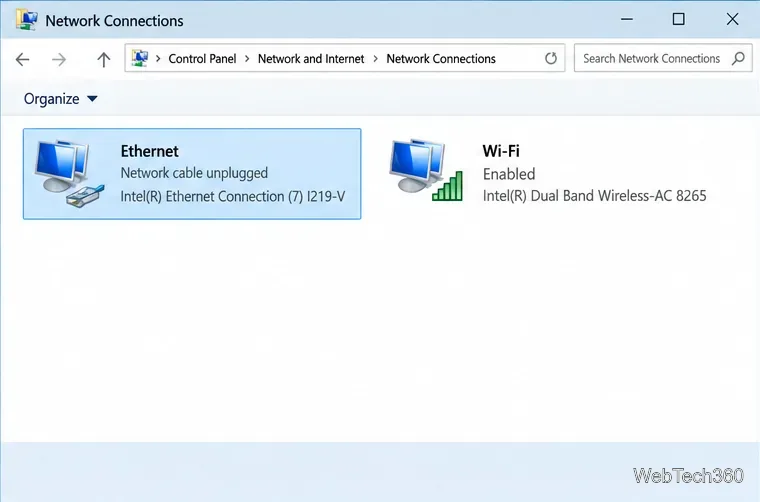Navigate to Control Panel breadcrumb

202,59
